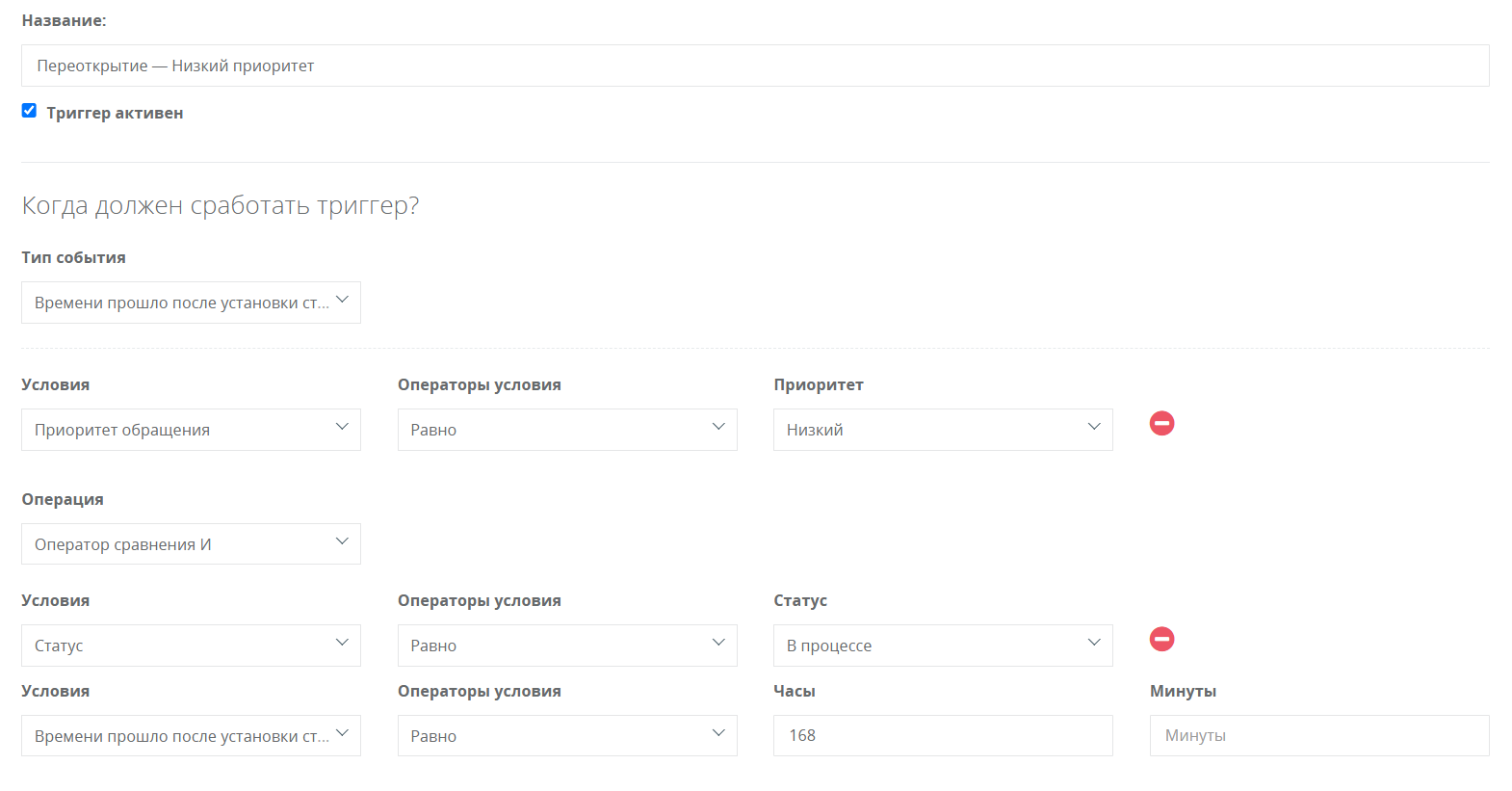Remove the Статус condition row
The width and height of the screenshot is (1512, 791).
[1162, 639]
